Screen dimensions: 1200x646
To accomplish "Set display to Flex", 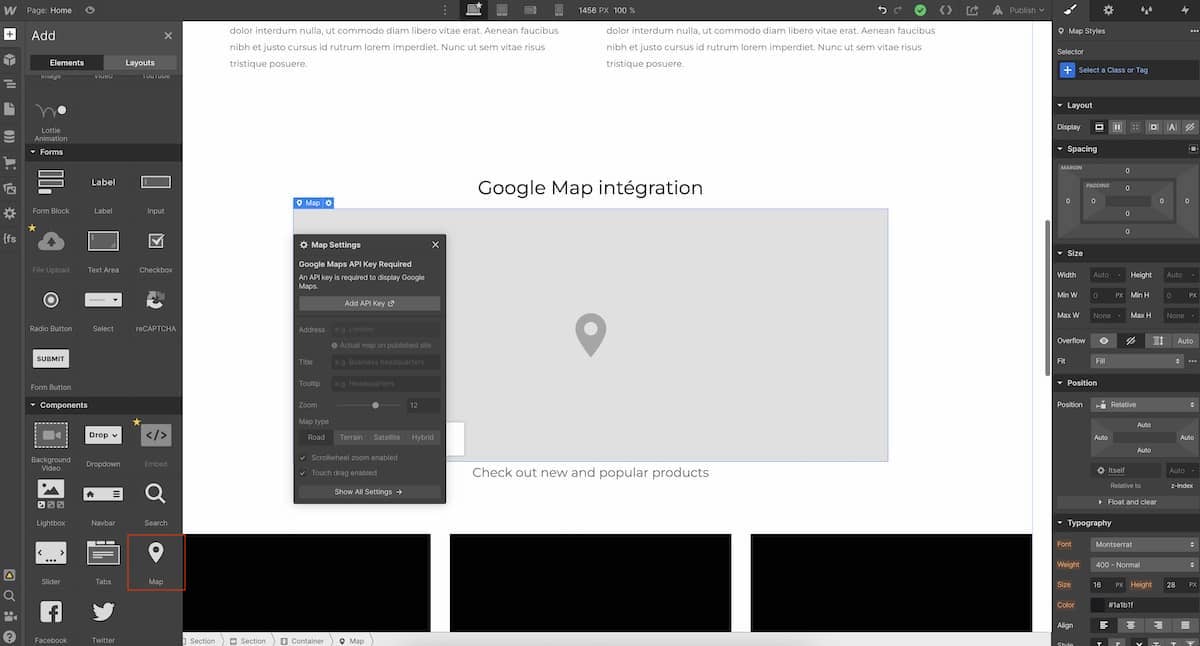I will pyautogui.click(x=1118, y=127).
